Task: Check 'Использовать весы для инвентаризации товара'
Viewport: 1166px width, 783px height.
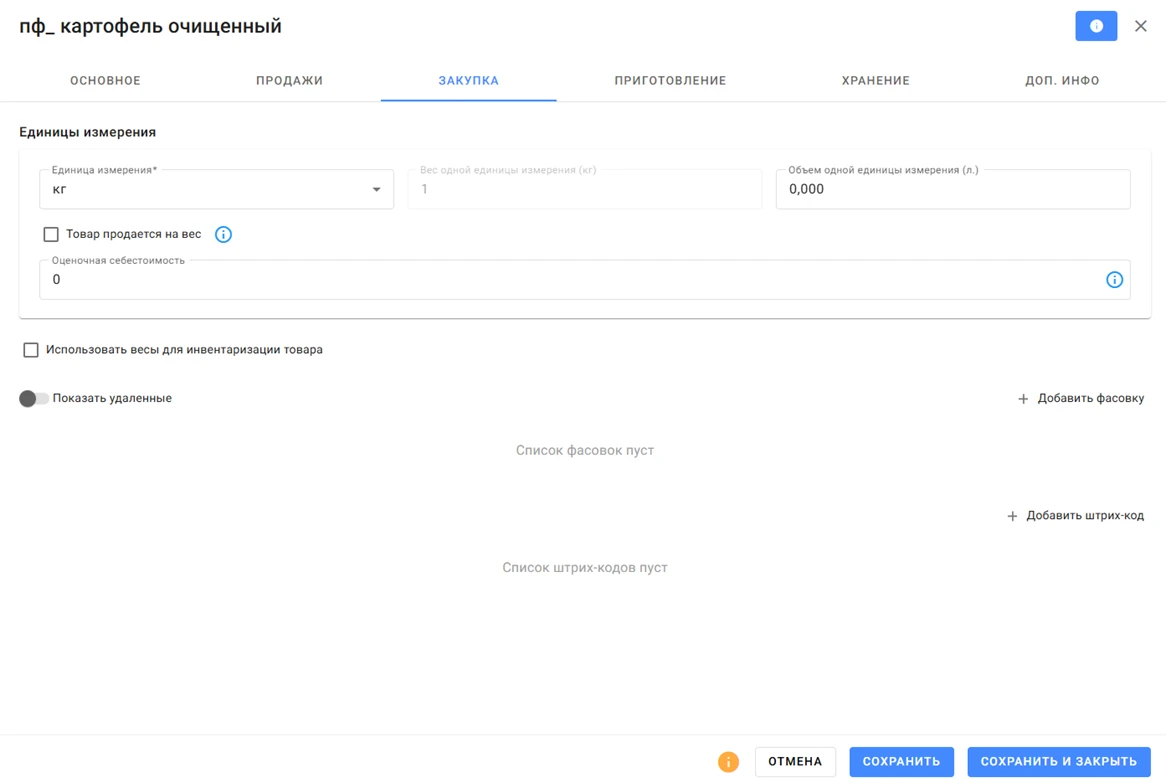Action: tap(30, 349)
